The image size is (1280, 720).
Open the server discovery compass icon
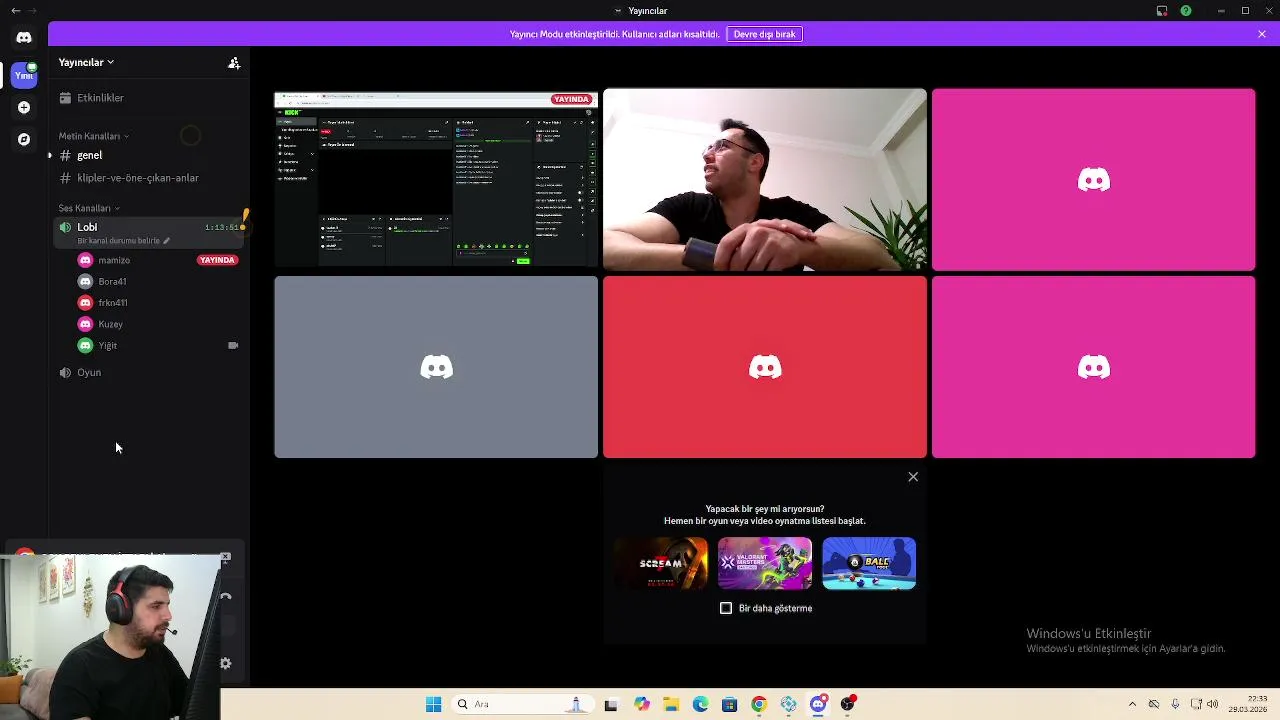click(x=24, y=139)
